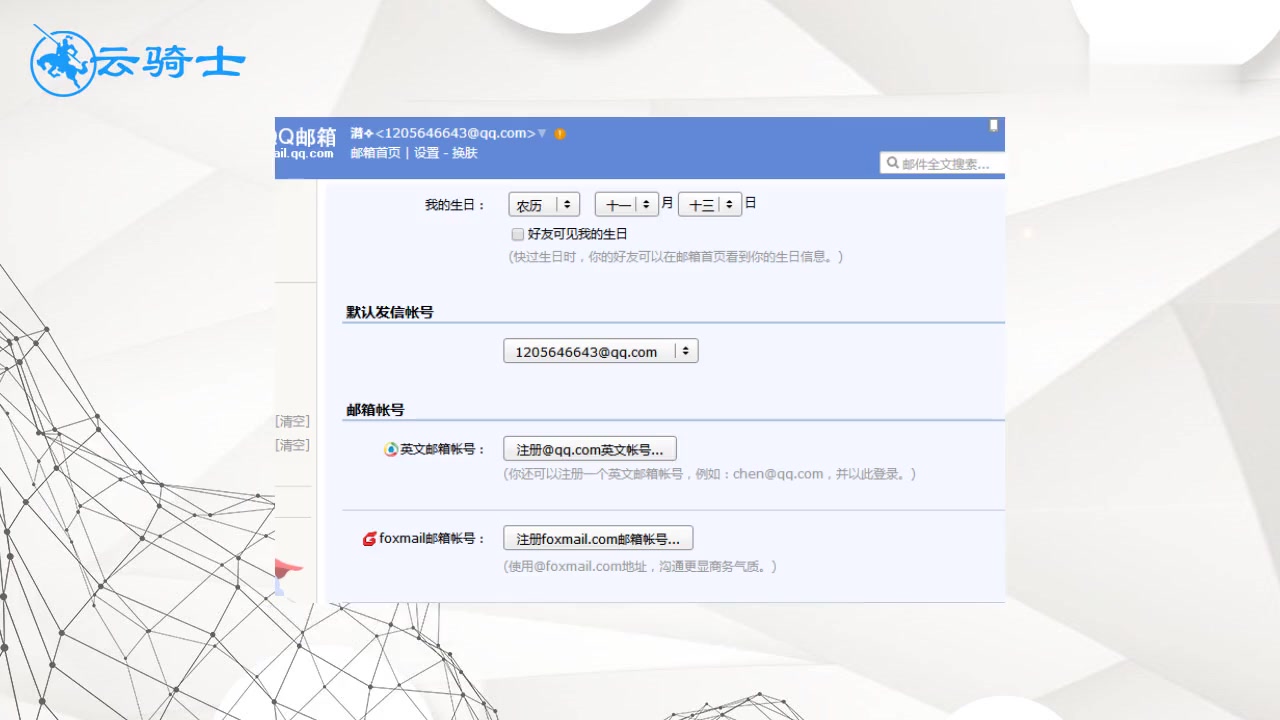Click the upper 清空 link in sidebar

293,422
